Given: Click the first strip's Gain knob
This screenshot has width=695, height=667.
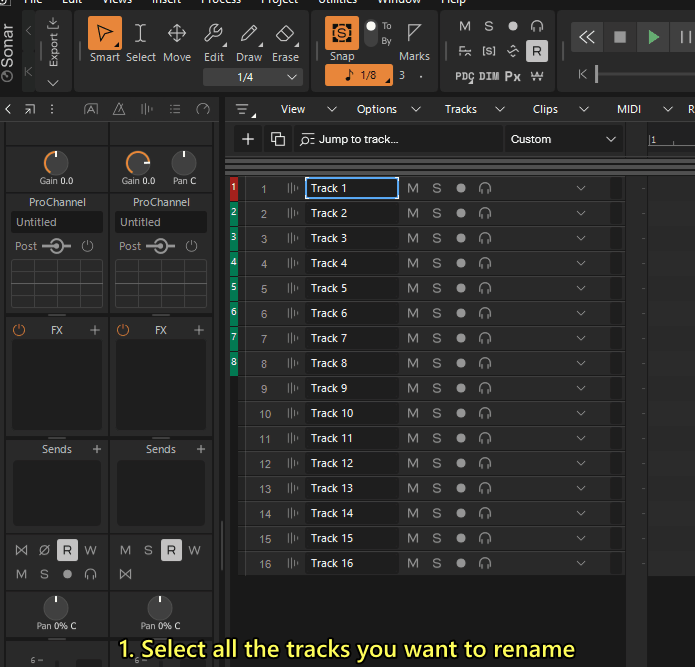Looking at the screenshot, I should 56,163.
